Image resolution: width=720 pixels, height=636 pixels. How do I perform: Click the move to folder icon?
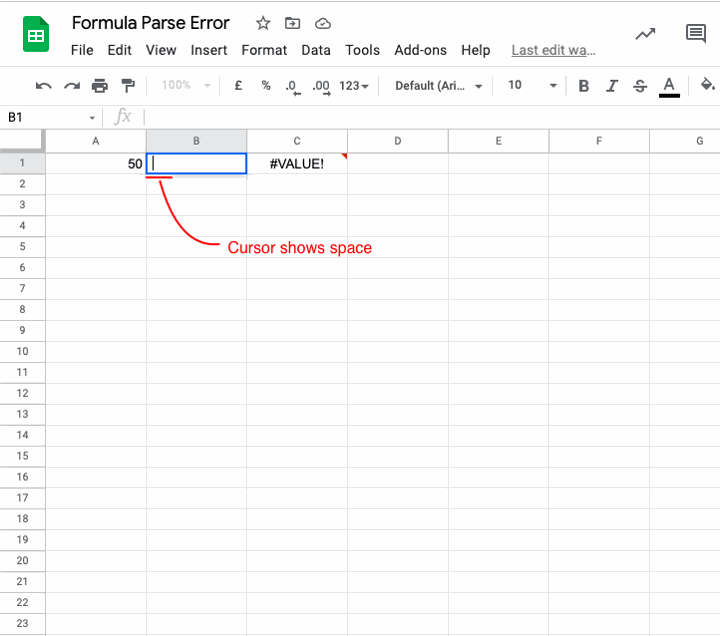(x=292, y=23)
